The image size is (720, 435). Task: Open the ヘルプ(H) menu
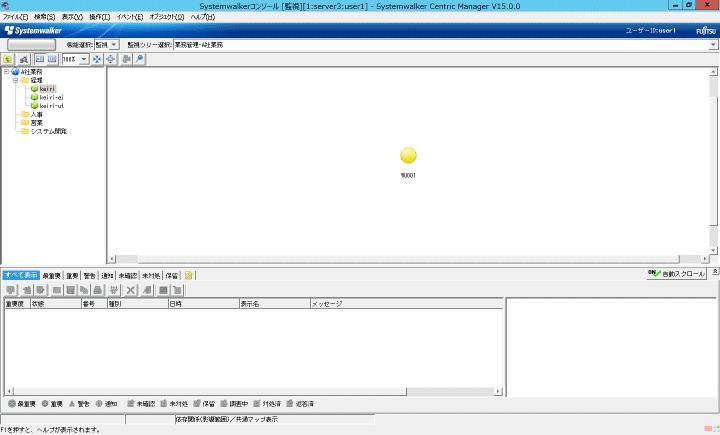coord(202,17)
